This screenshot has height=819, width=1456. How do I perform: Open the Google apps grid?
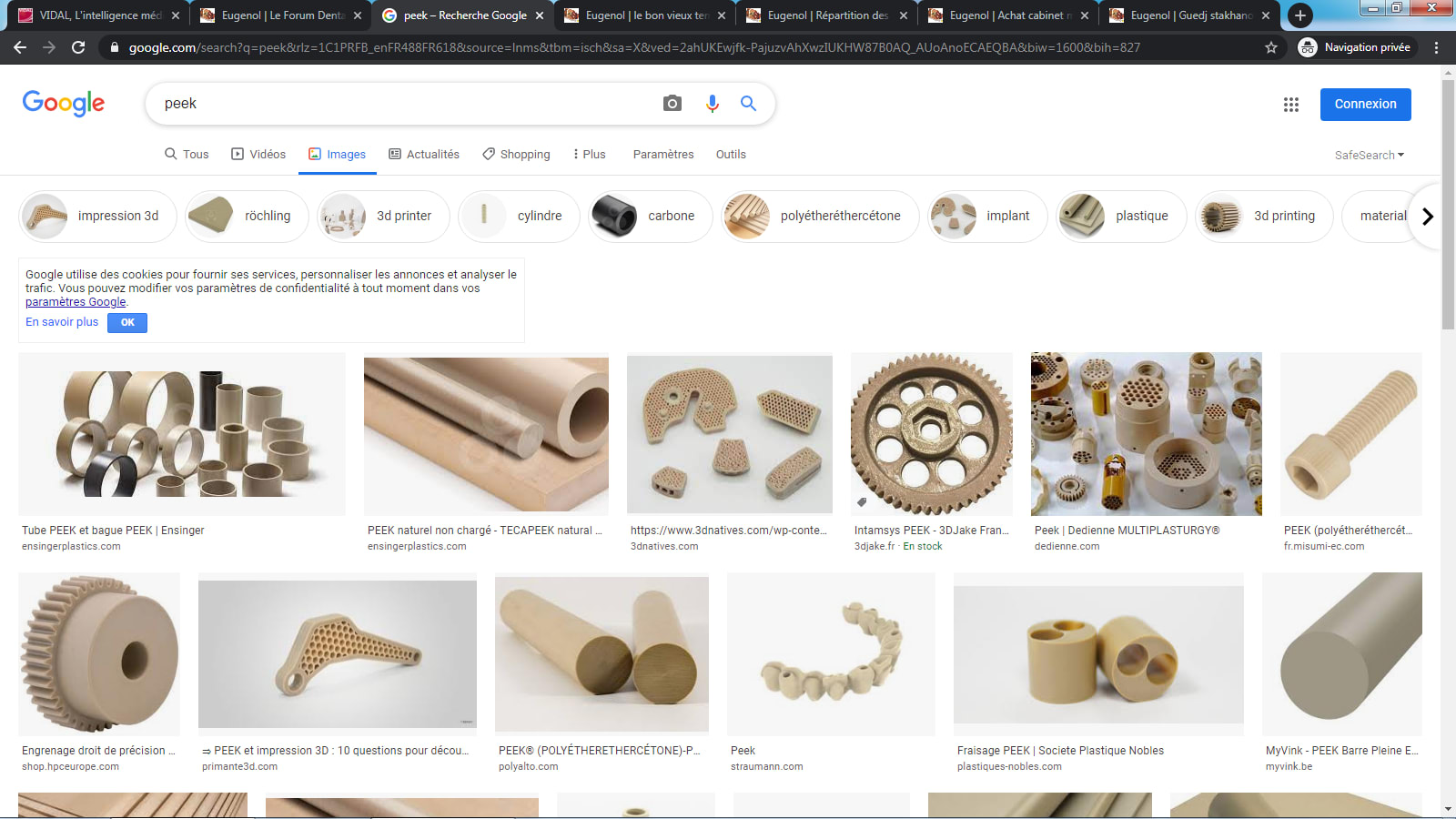pos(1290,105)
